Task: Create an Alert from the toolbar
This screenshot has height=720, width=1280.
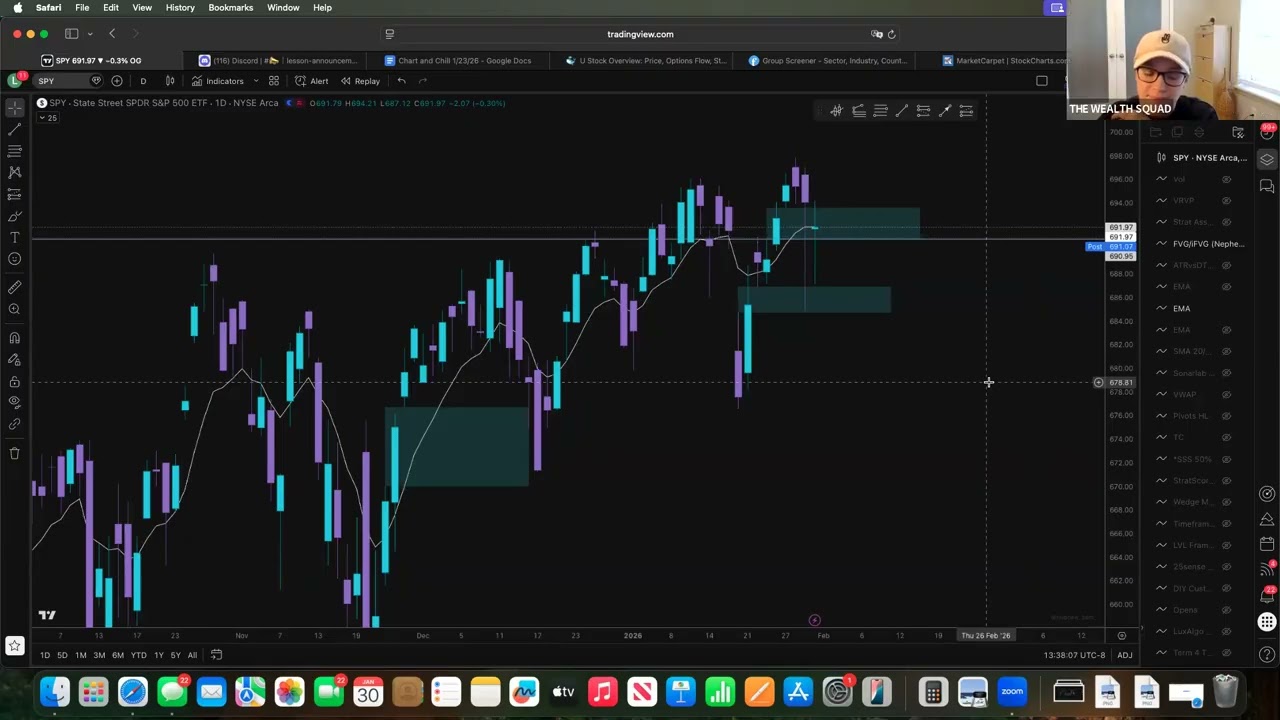Action: click(311, 81)
